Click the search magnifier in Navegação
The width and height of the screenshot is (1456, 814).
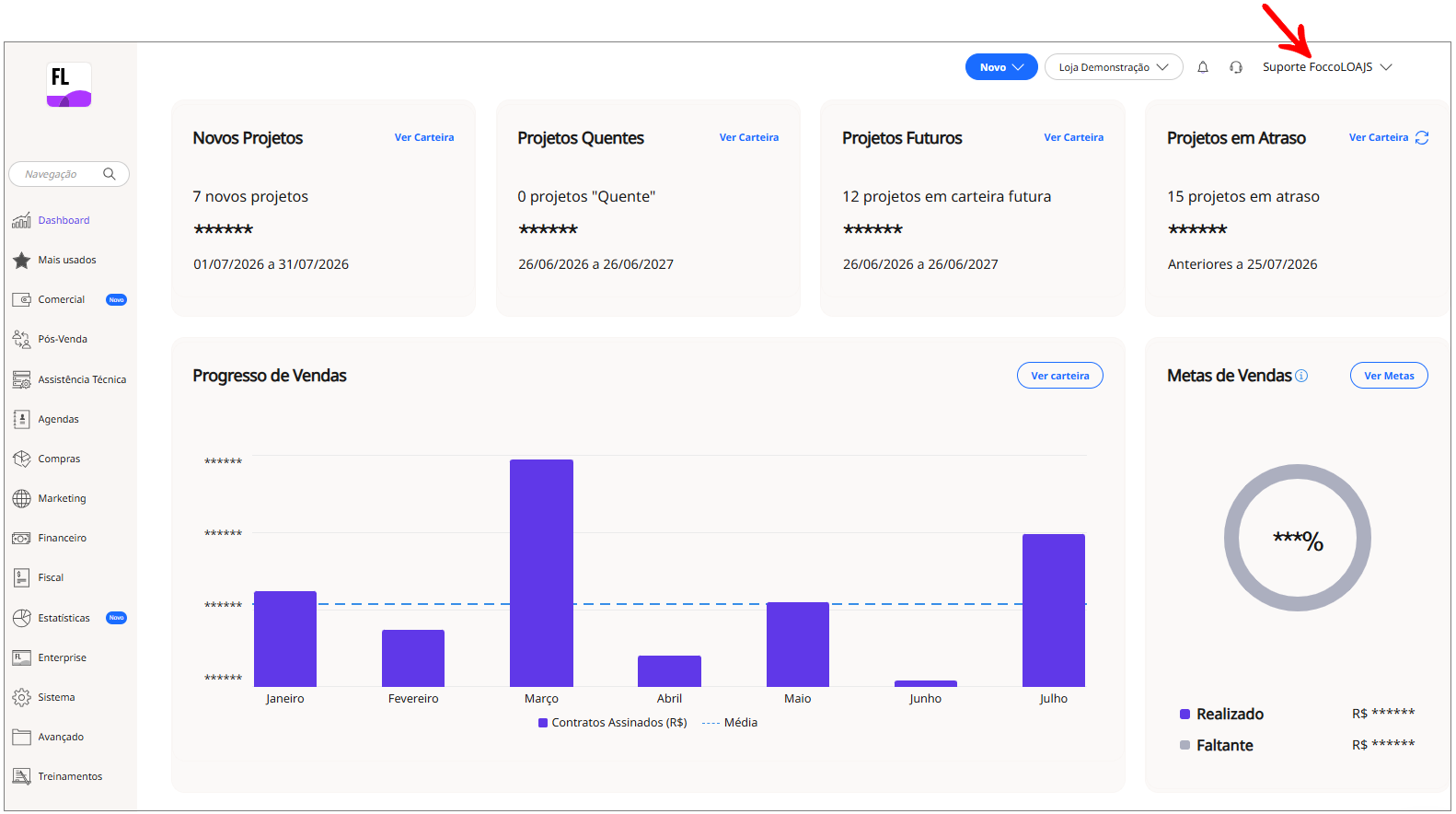pos(110,173)
